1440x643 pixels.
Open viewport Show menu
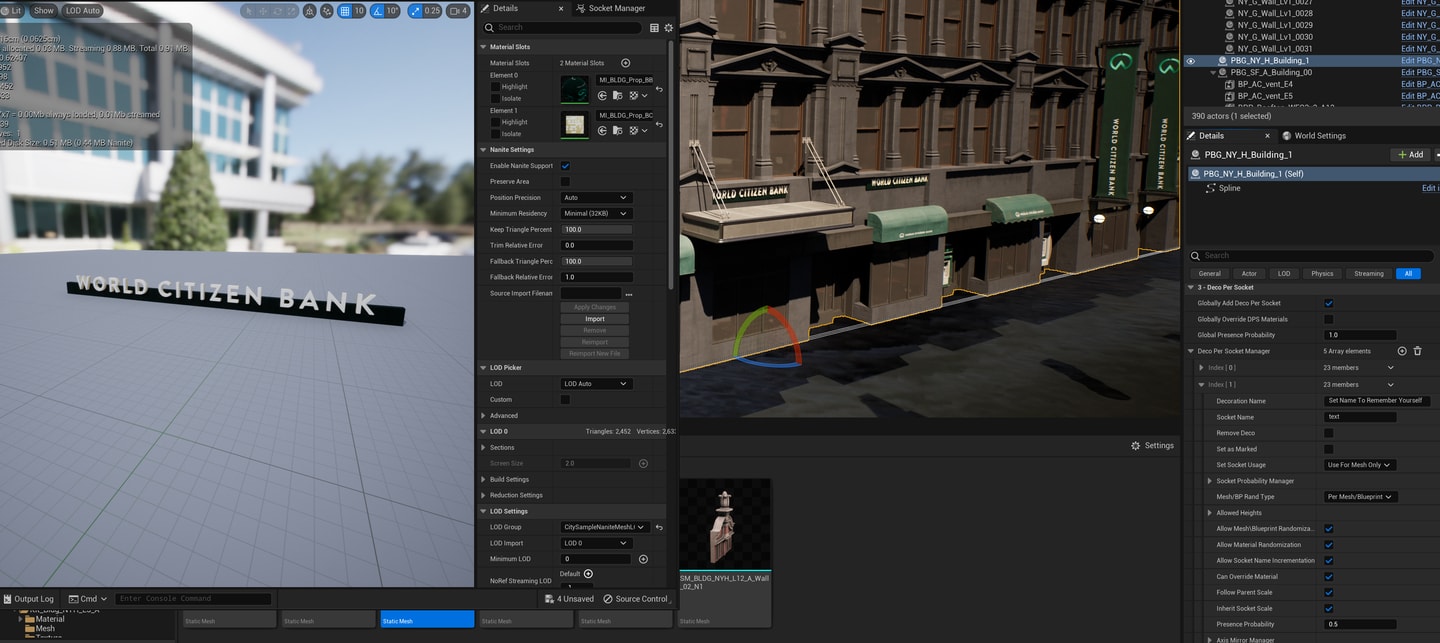[x=44, y=11]
